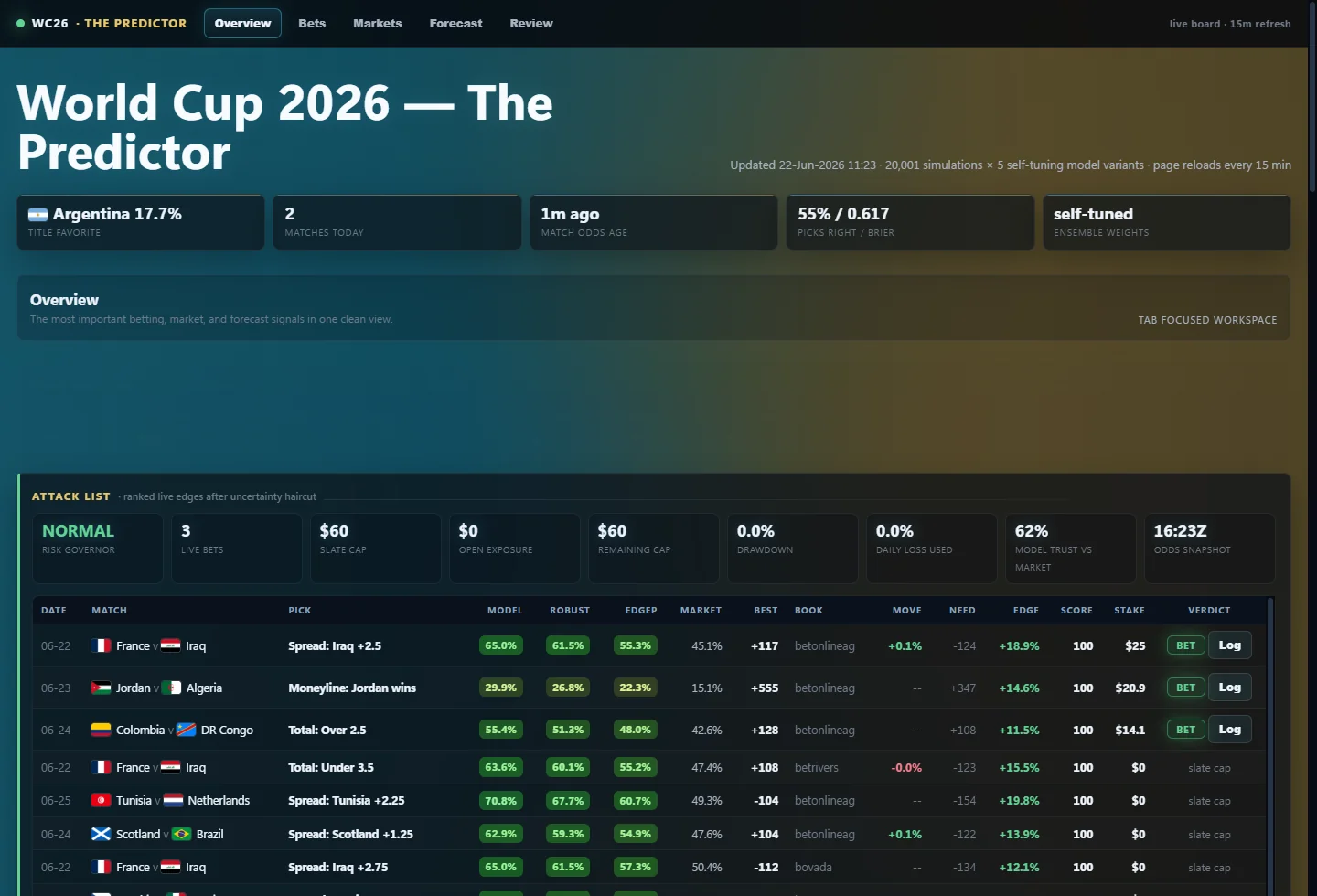
Task: Click the attack list table scrollbar
Action: 1270,746
